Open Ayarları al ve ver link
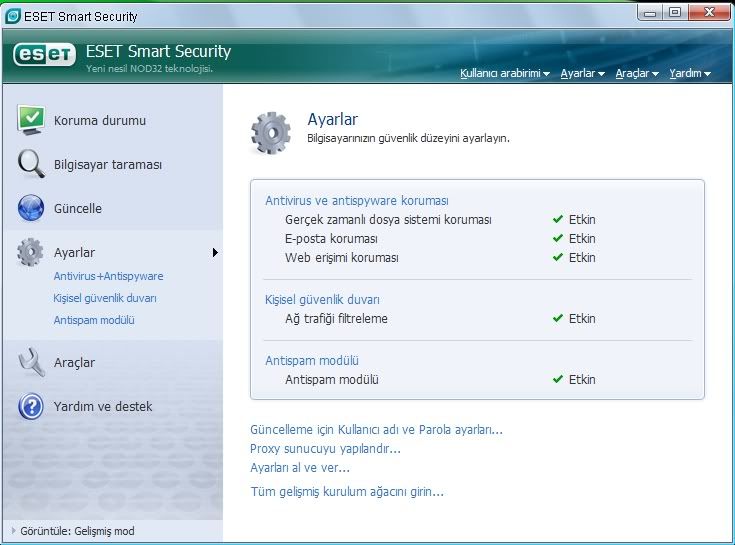 click(x=300, y=468)
